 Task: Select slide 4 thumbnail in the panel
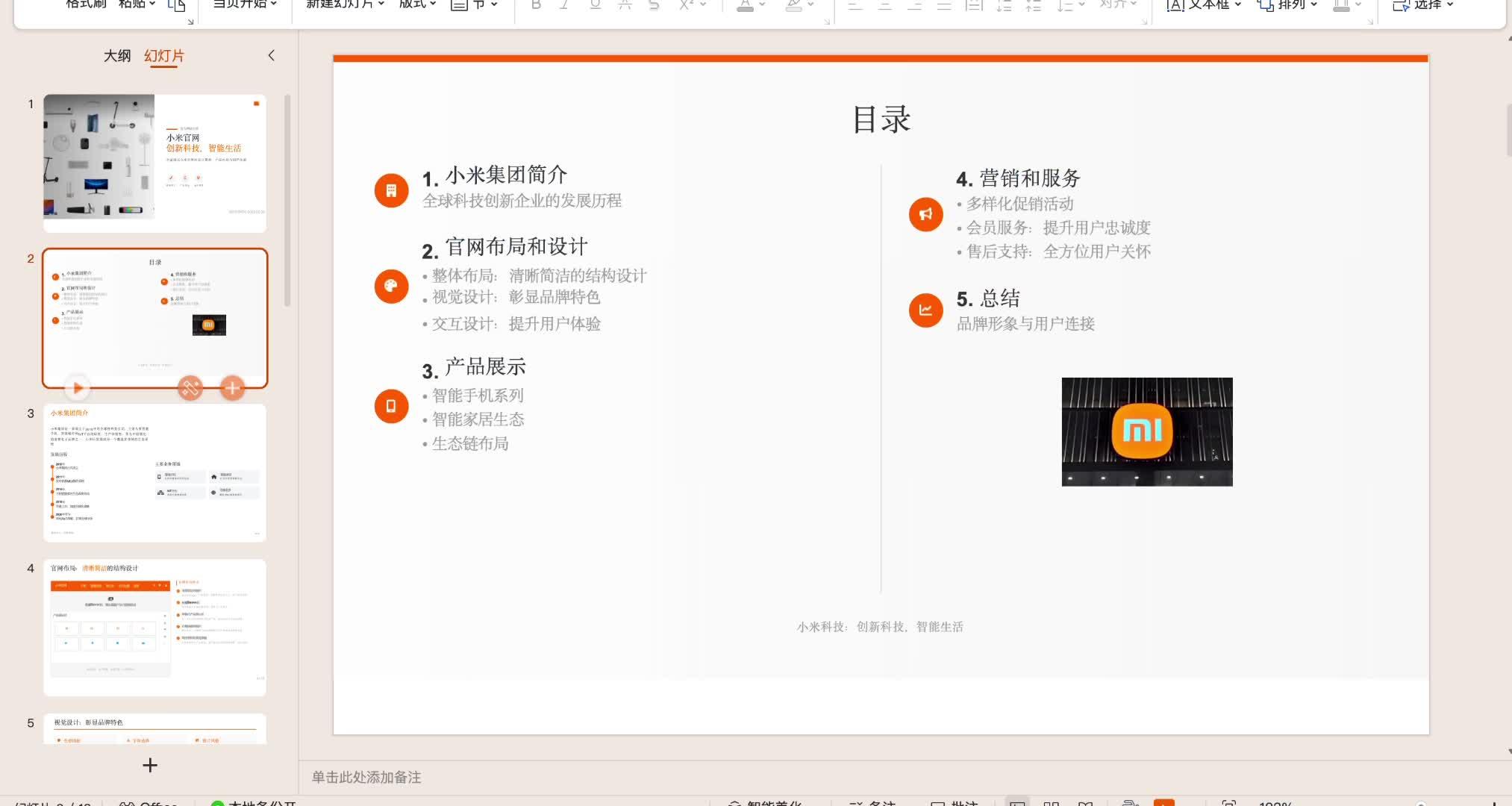154,627
